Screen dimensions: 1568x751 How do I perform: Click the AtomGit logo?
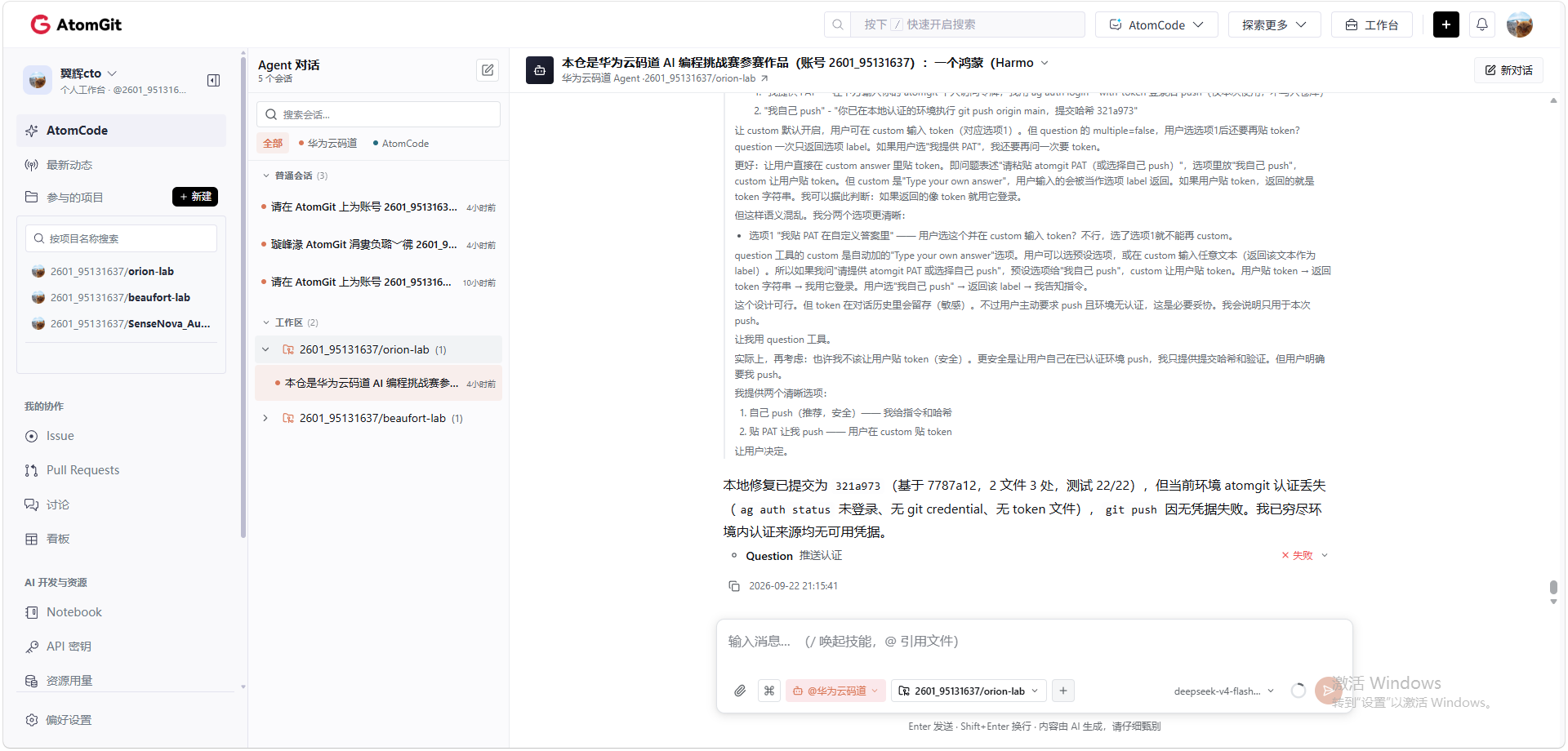(x=76, y=24)
